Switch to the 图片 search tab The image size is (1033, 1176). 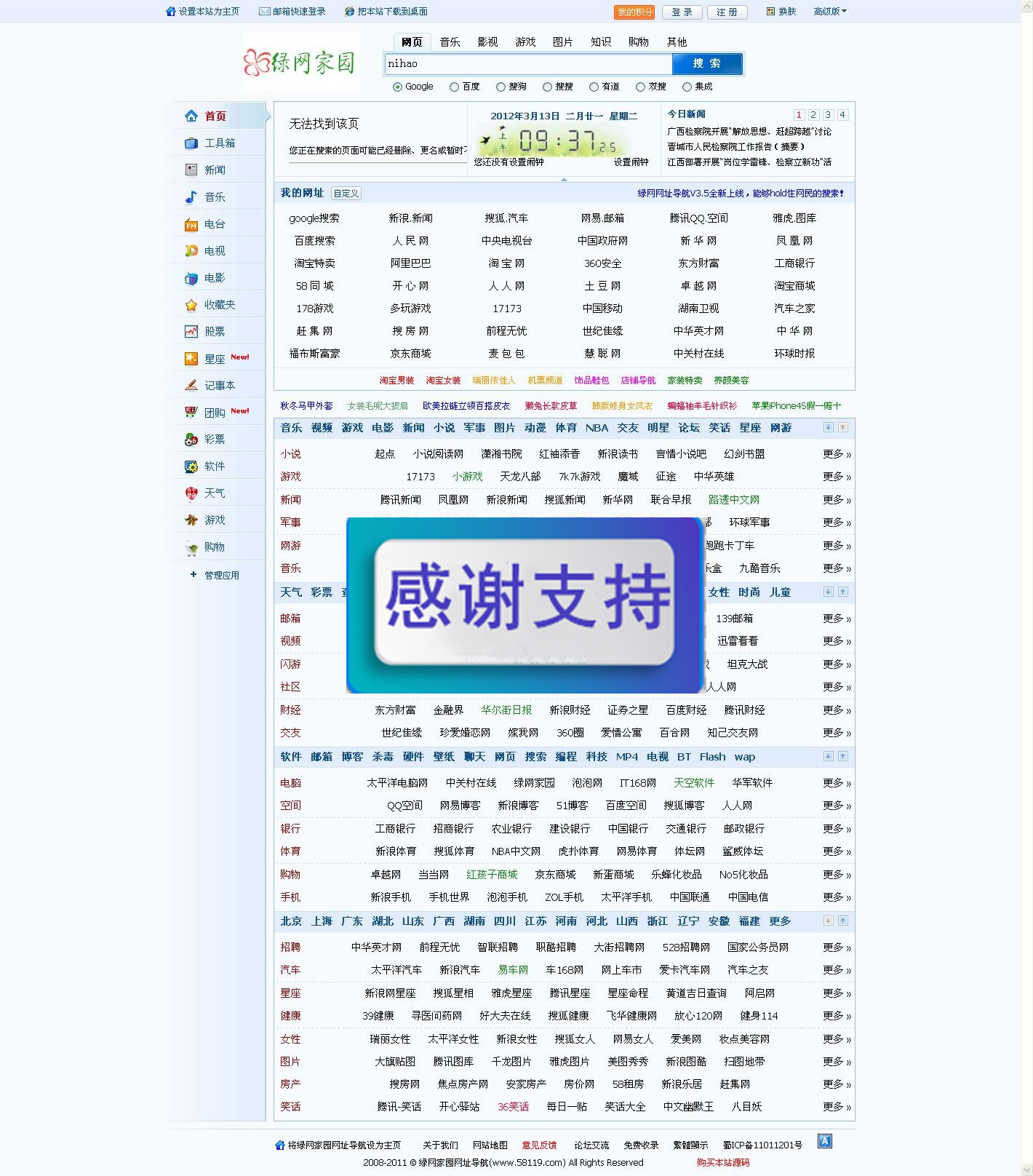[563, 42]
